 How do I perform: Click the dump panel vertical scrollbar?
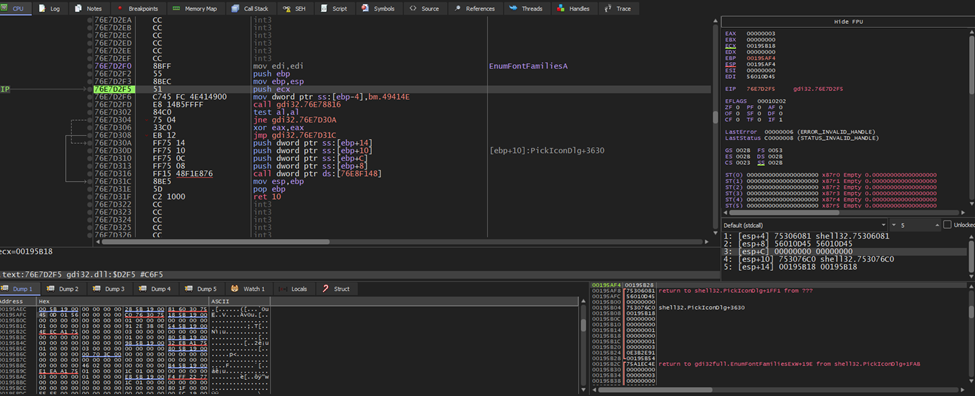(x=583, y=346)
